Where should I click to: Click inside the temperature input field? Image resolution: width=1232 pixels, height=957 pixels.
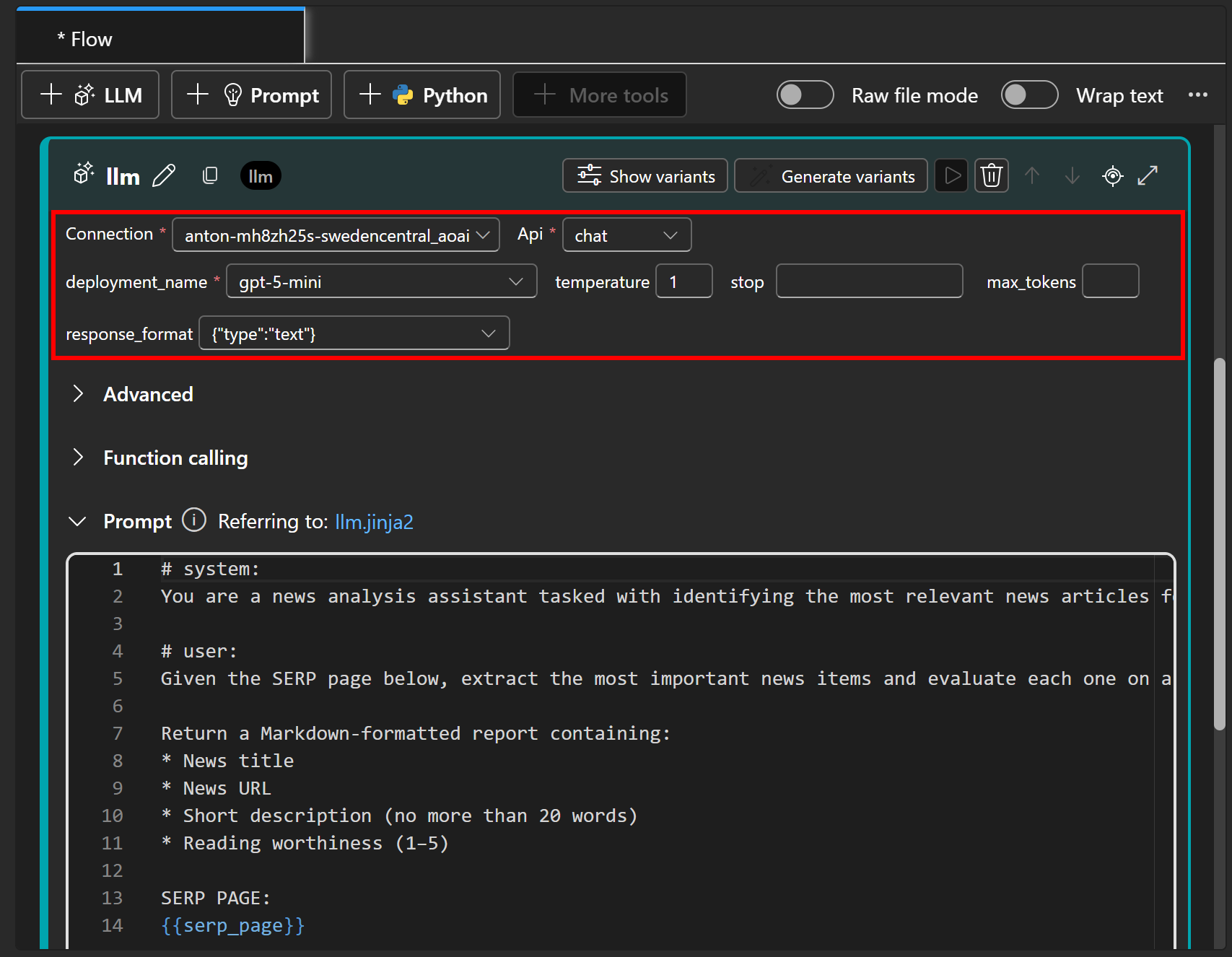click(x=683, y=281)
